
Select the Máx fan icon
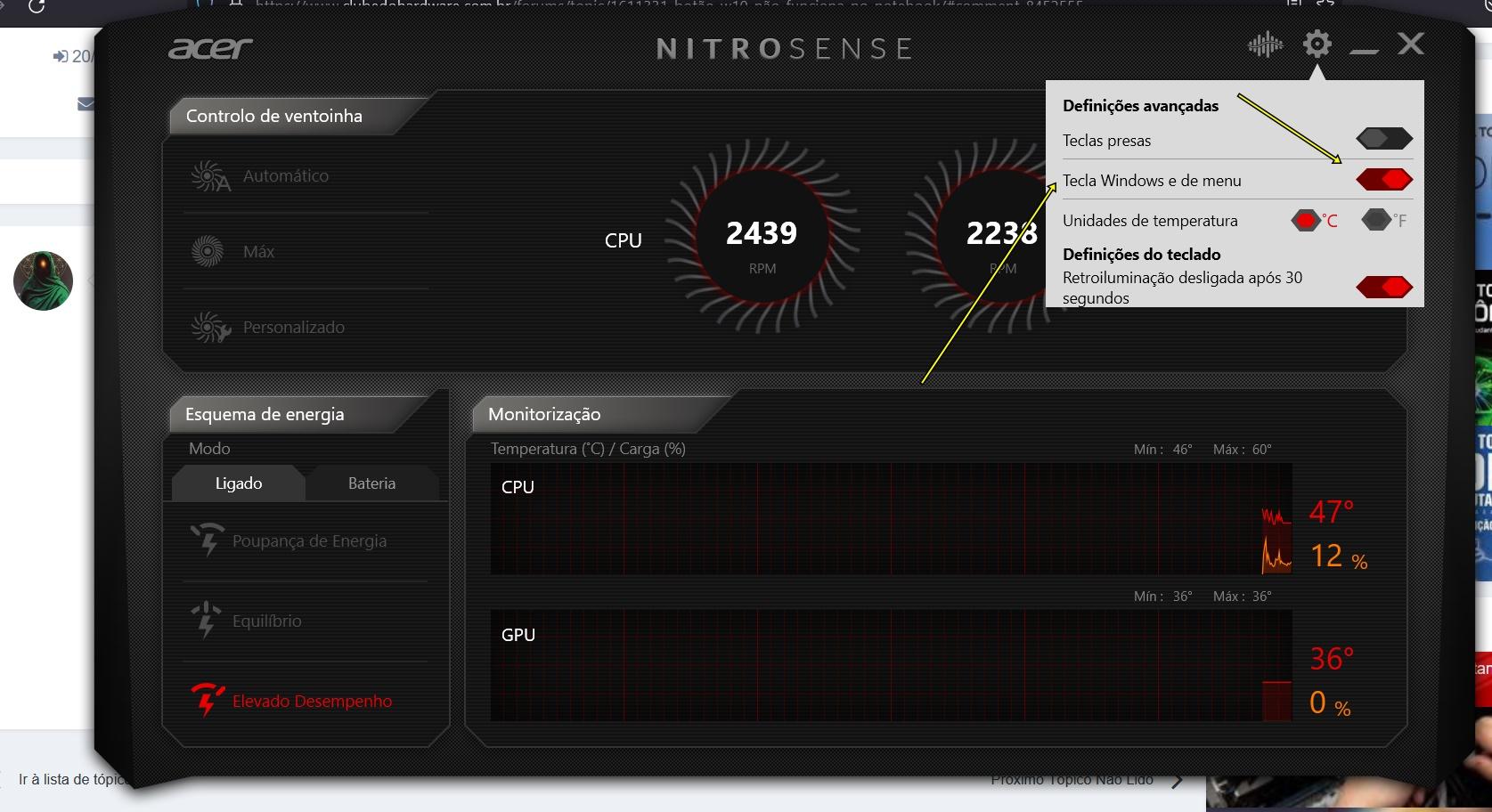208,252
